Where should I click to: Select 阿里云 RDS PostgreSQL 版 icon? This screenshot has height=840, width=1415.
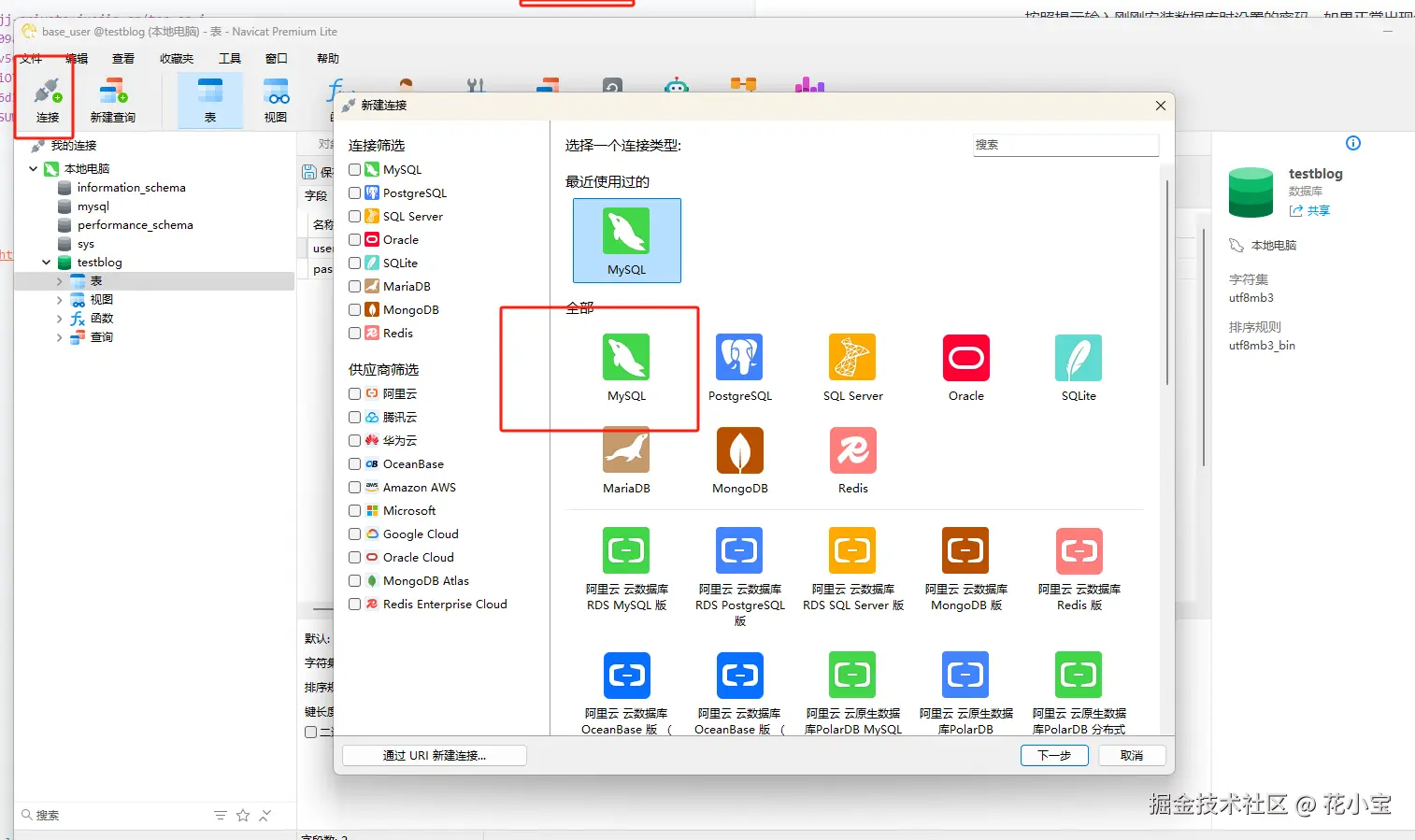click(x=739, y=550)
